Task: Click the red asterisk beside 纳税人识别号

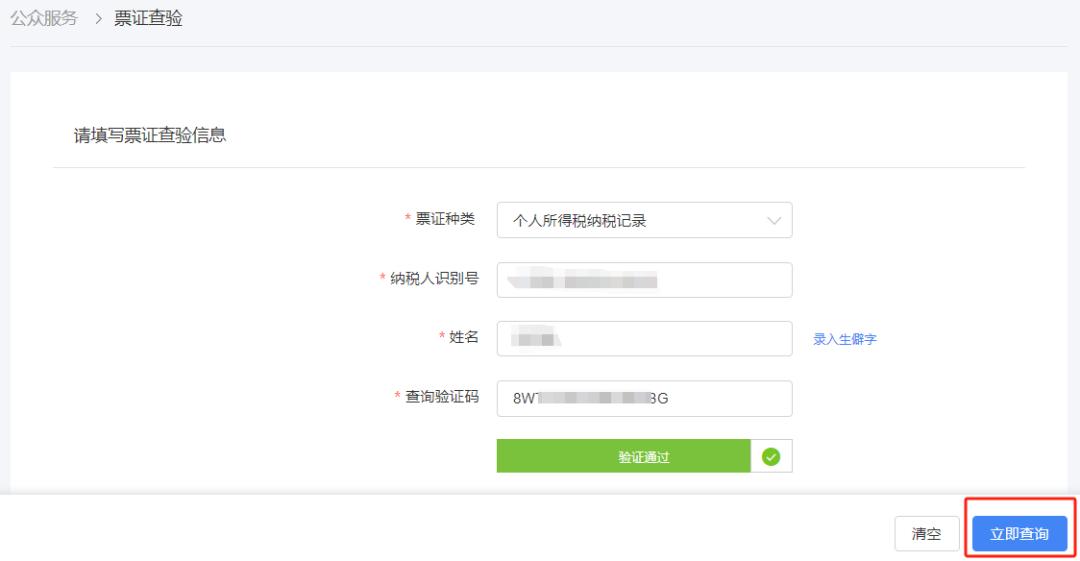Action: click(x=382, y=280)
